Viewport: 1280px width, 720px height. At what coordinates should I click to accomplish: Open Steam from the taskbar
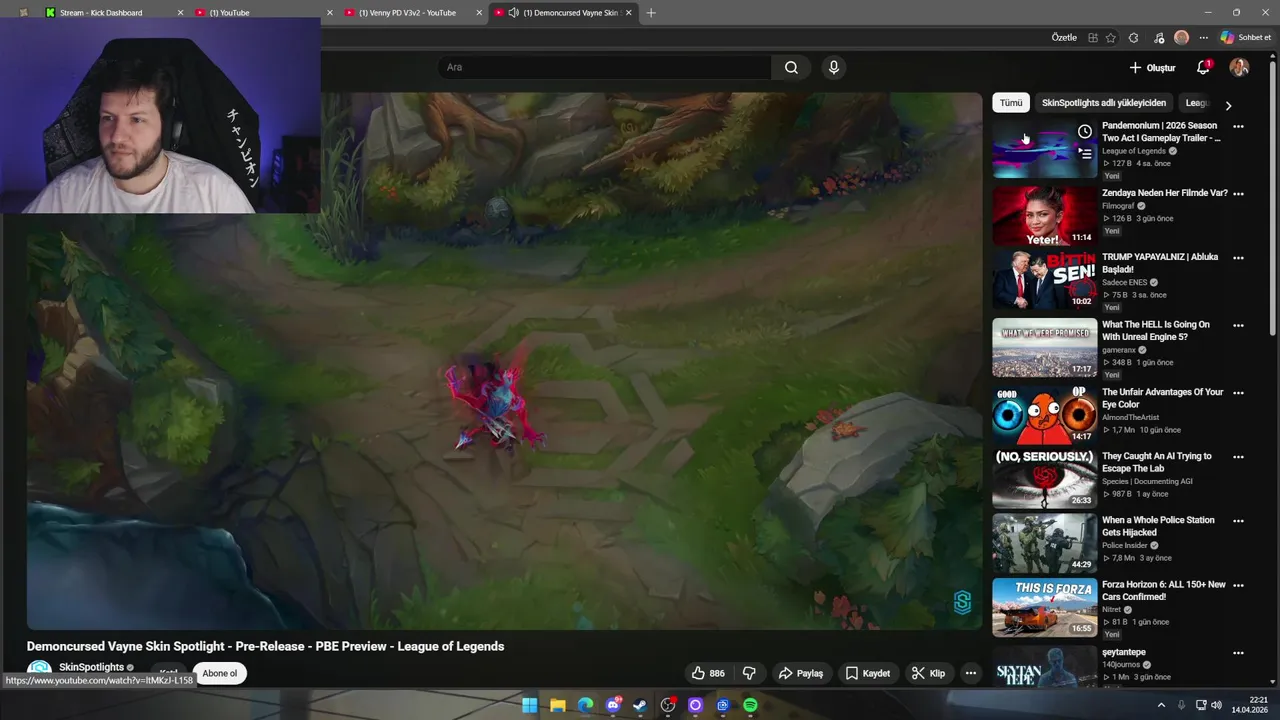click(x=640, y=705)
